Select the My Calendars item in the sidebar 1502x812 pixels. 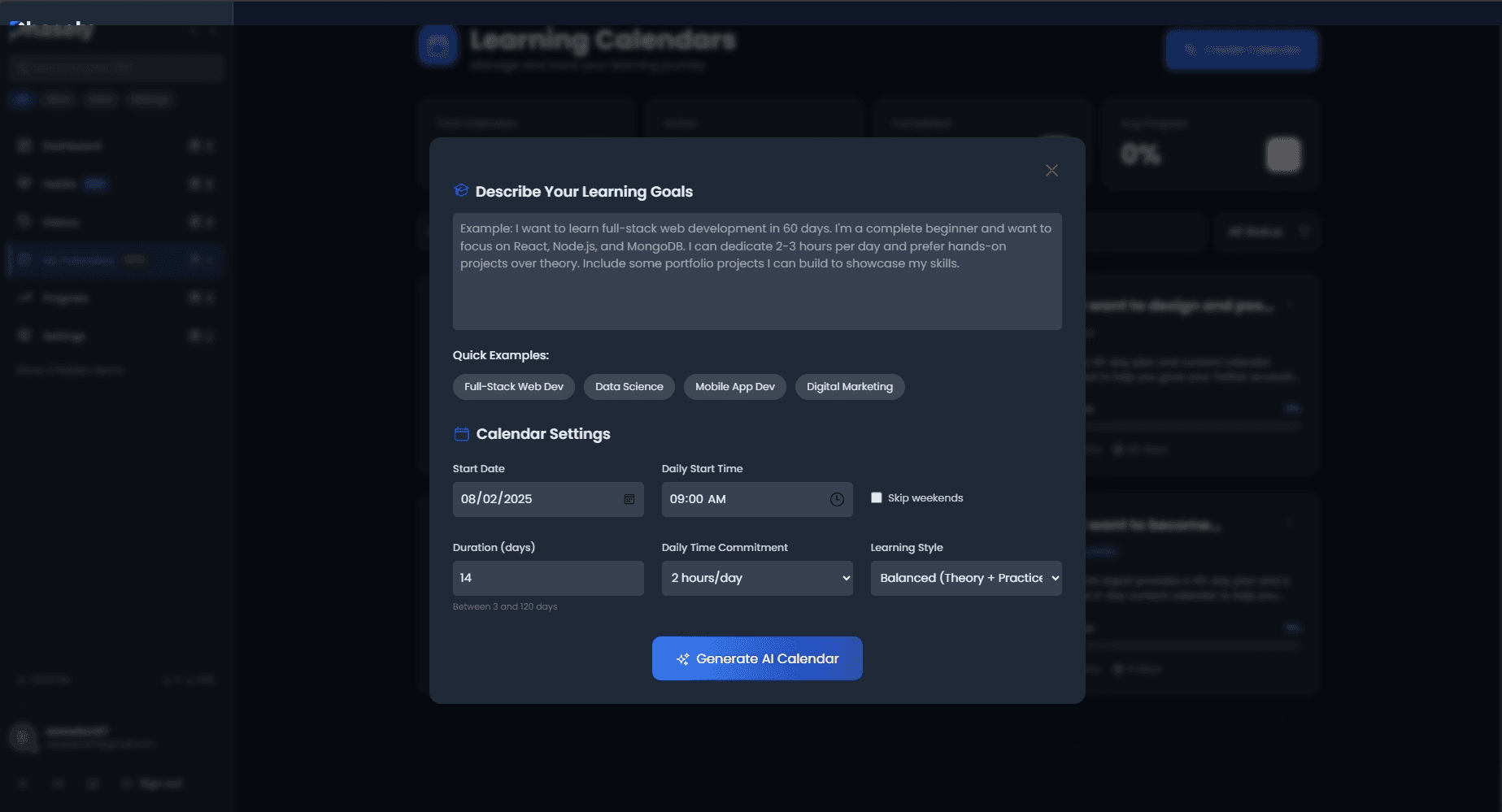tap(78, 259)
